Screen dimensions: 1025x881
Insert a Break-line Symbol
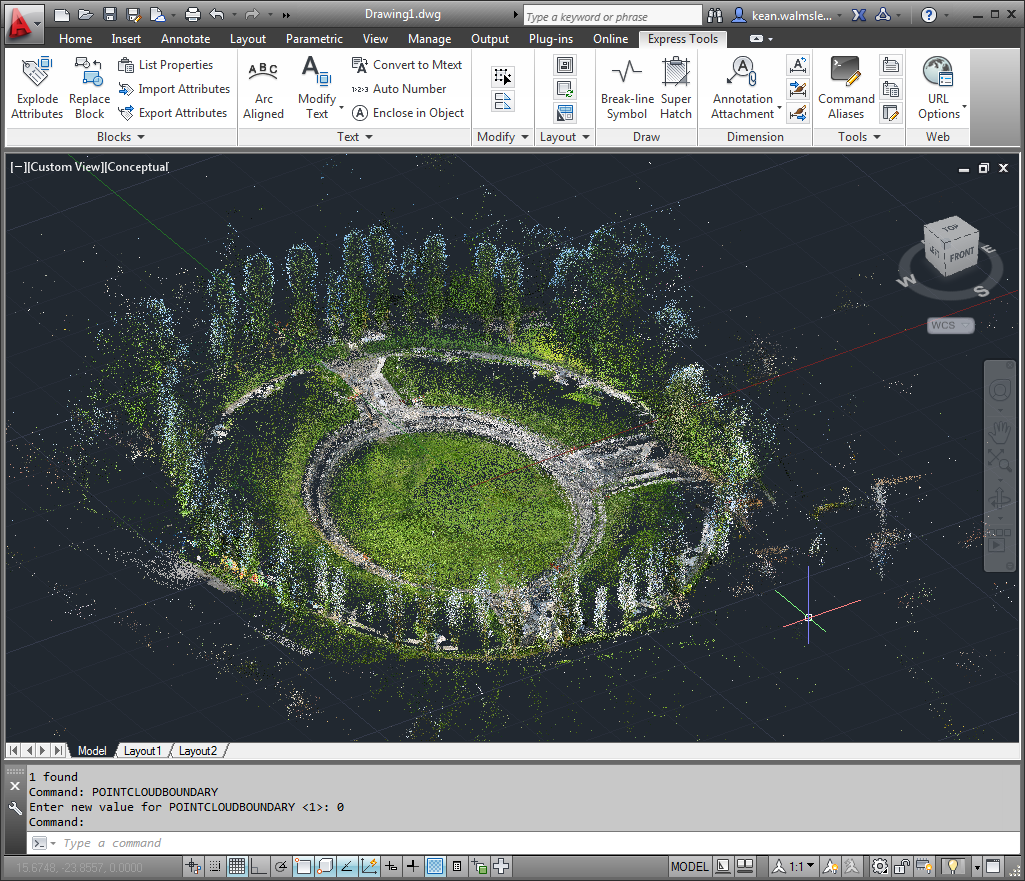(627, 88)
